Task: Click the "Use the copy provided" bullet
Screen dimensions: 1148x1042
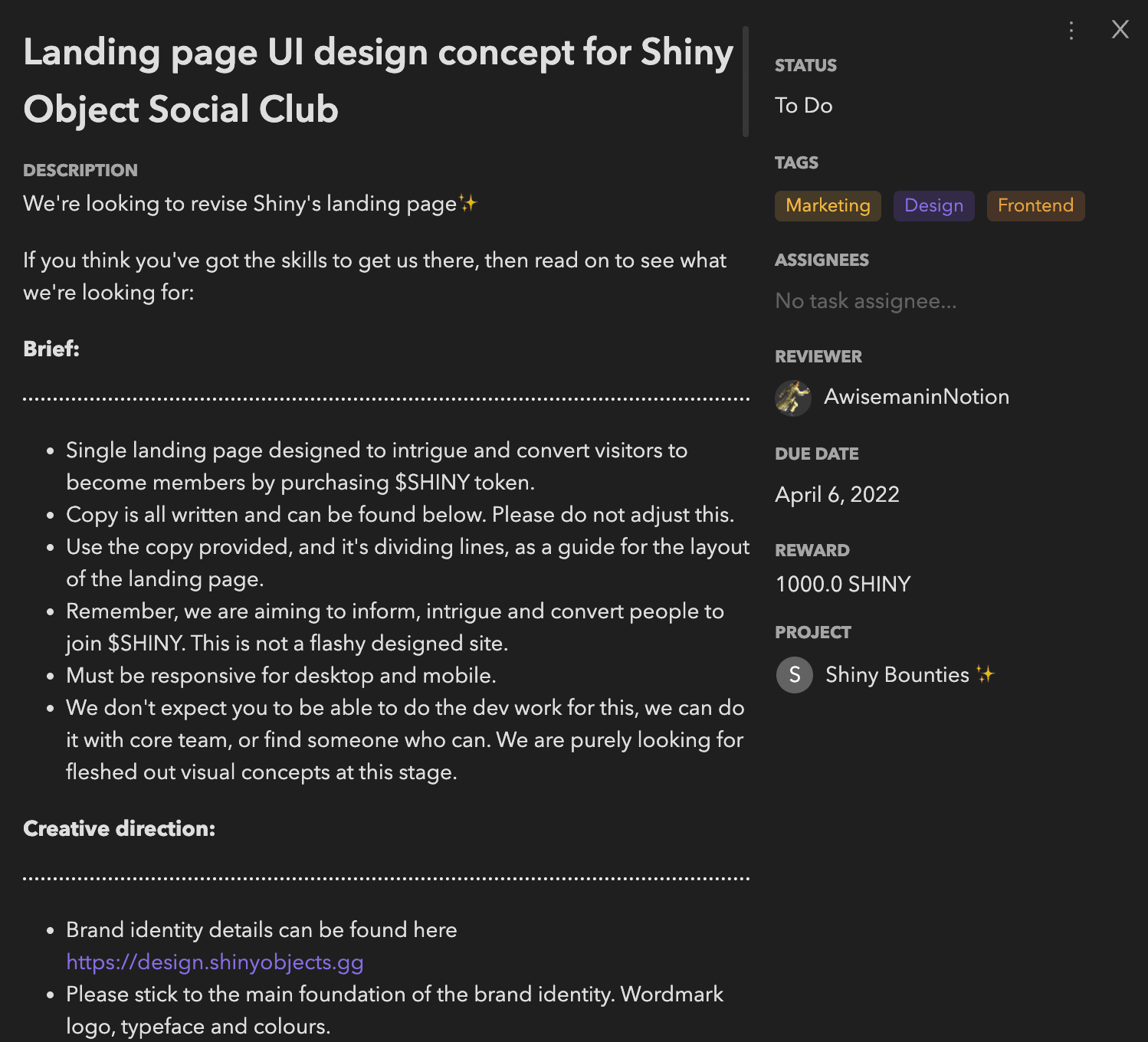Action: pos(408,563)
